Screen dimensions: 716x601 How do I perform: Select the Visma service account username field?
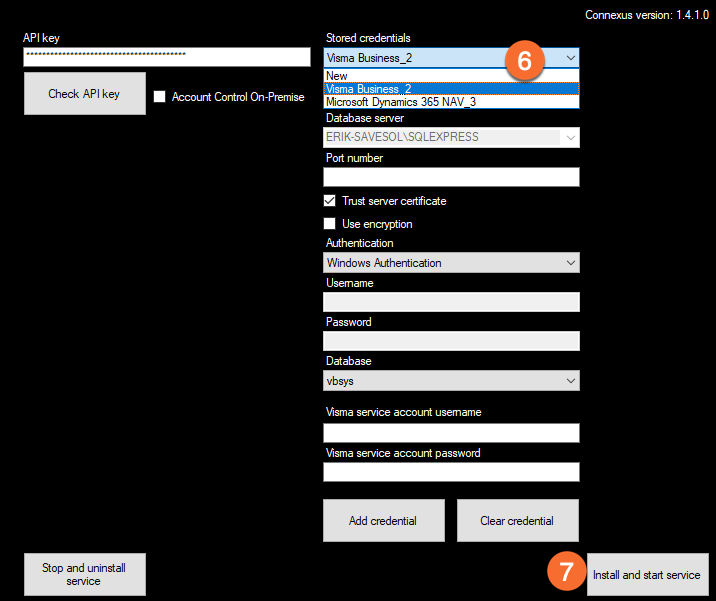coord(451,433)
